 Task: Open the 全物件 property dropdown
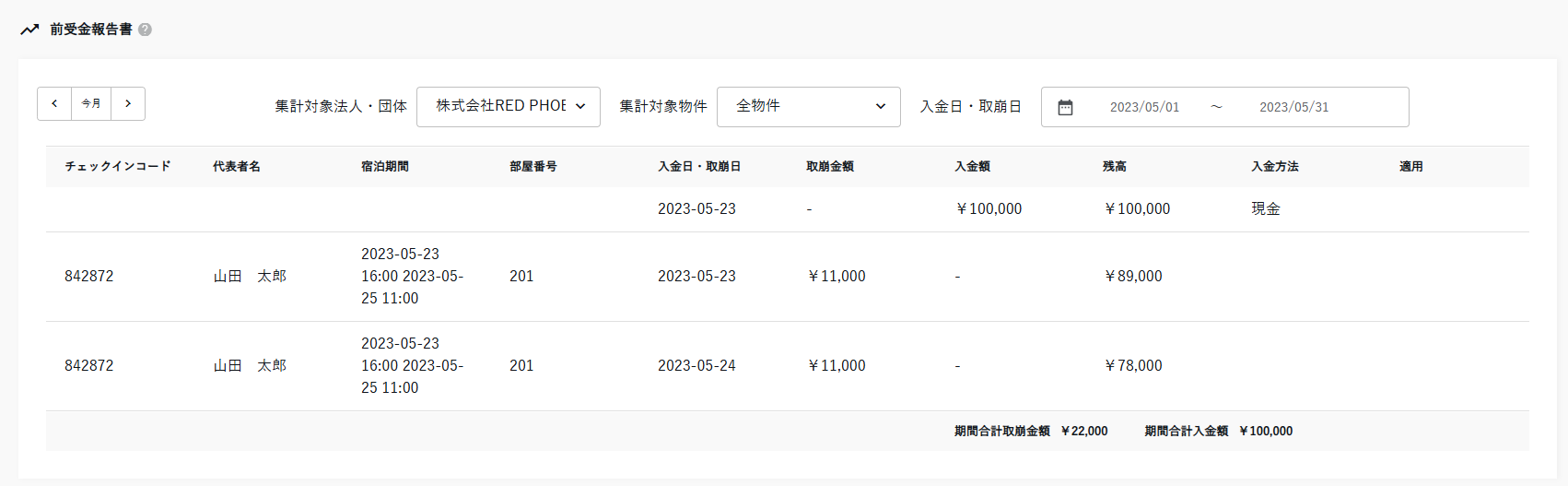809,107
